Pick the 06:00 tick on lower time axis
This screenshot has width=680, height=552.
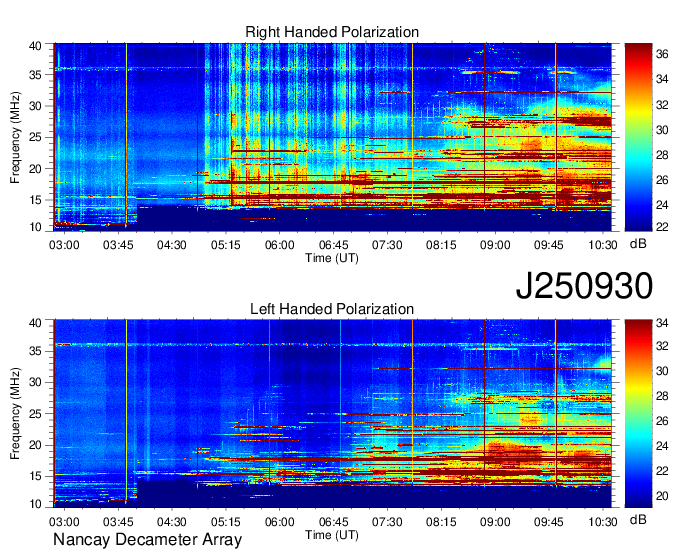(x=279, y=521)
